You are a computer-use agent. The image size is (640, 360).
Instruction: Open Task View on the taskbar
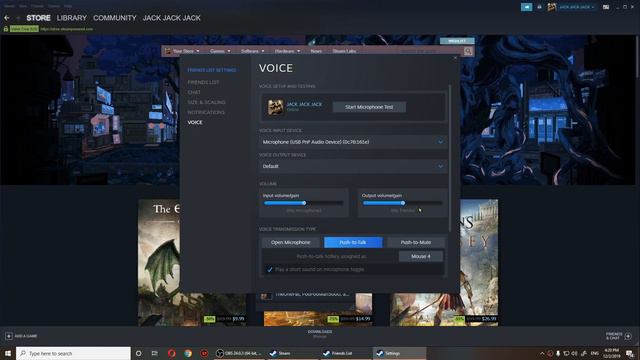[x=154, y=353]
